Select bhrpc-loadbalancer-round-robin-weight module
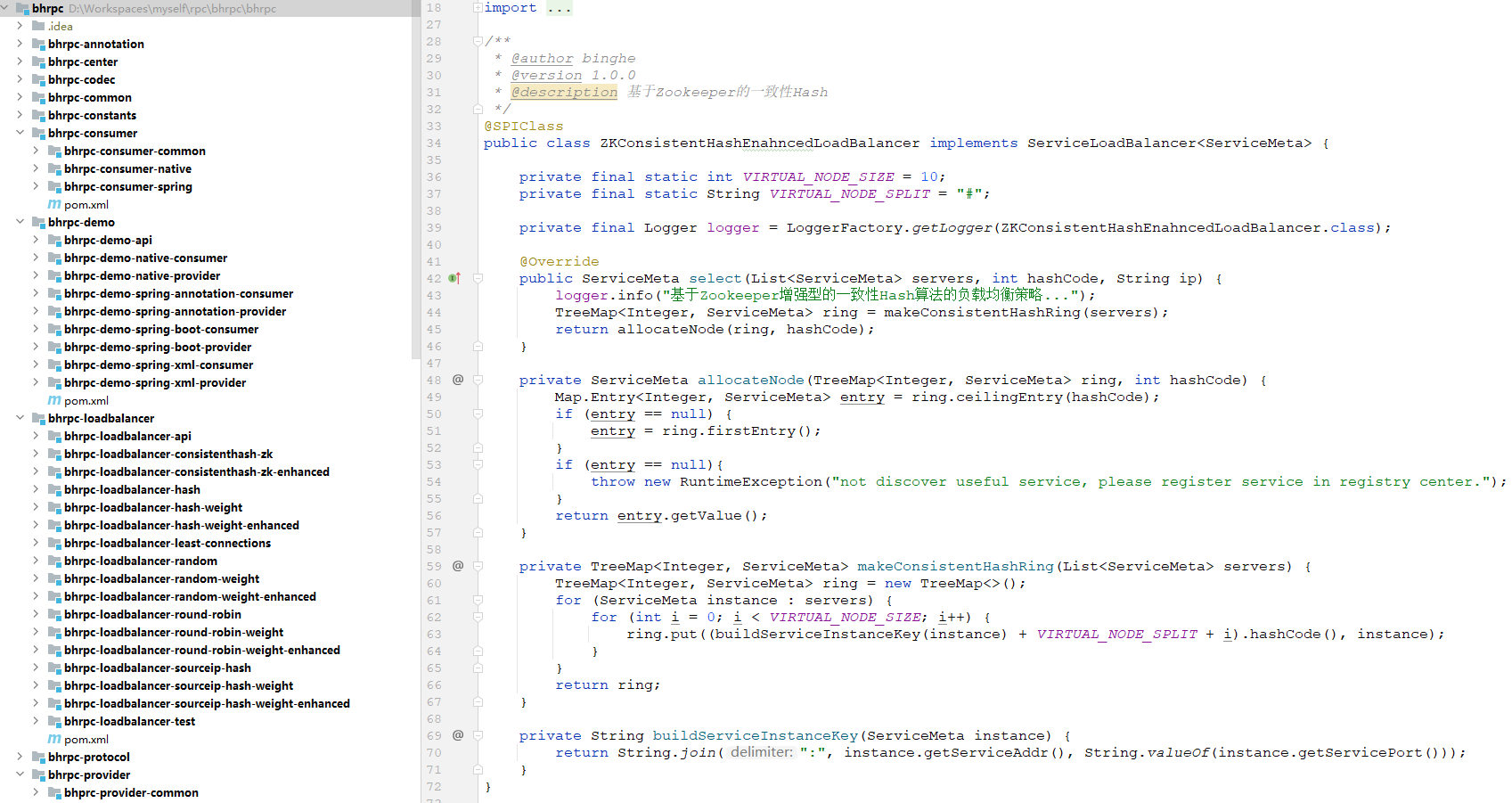1512x803 pixels. click(x=173, y=633)
